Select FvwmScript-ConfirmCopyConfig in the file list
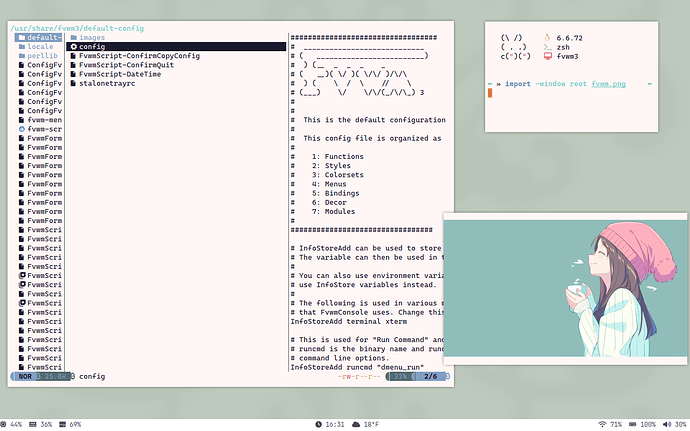690x431 pixels. [x=139, y=56]
